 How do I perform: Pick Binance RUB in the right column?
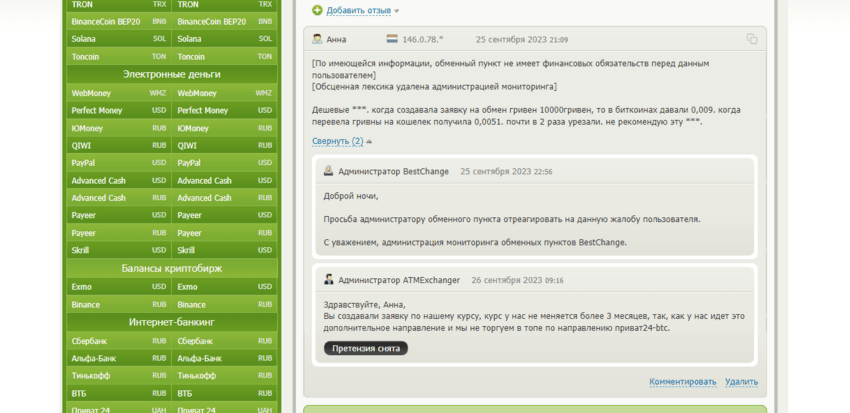(x=224, y=304)
